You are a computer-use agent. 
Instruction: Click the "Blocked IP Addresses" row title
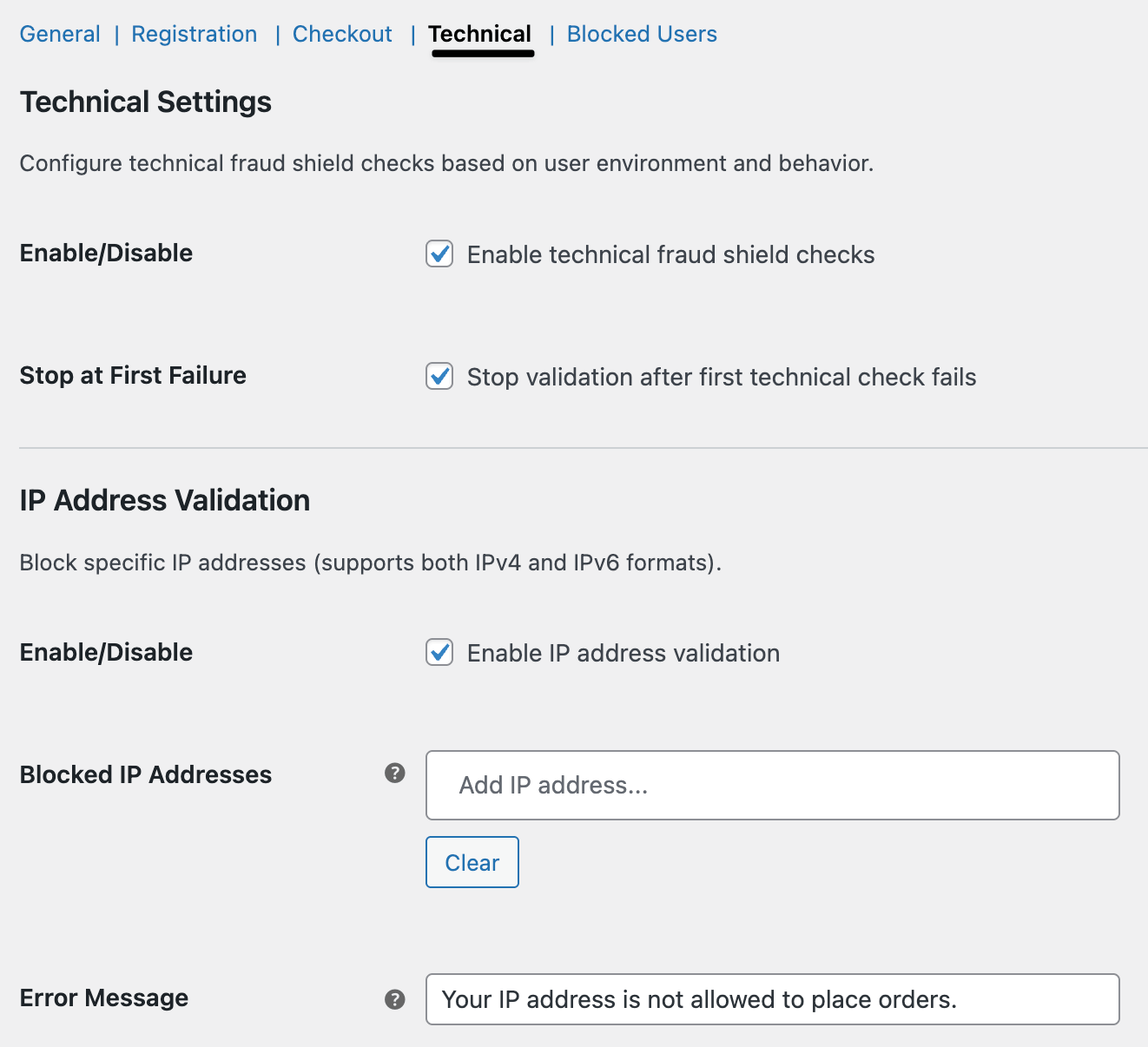(146, 774)
